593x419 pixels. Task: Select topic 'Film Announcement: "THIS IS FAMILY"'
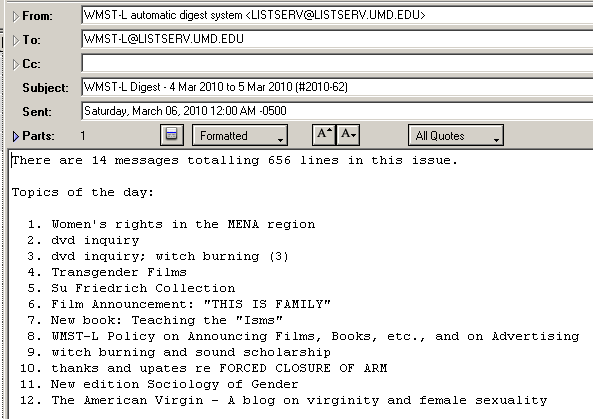click(x=191, y=304)
